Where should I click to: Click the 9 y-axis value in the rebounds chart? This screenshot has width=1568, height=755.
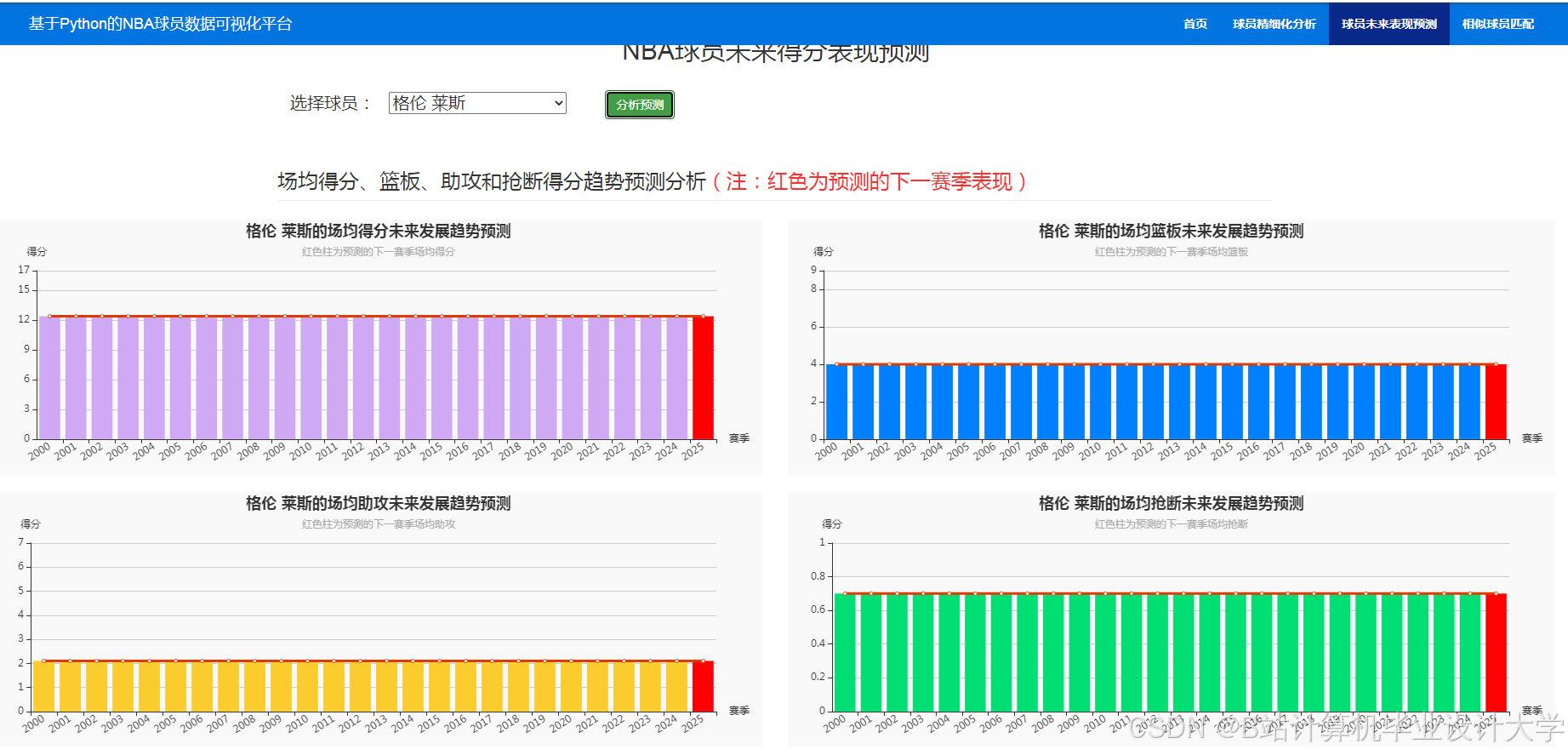click(x=813, y=270)
